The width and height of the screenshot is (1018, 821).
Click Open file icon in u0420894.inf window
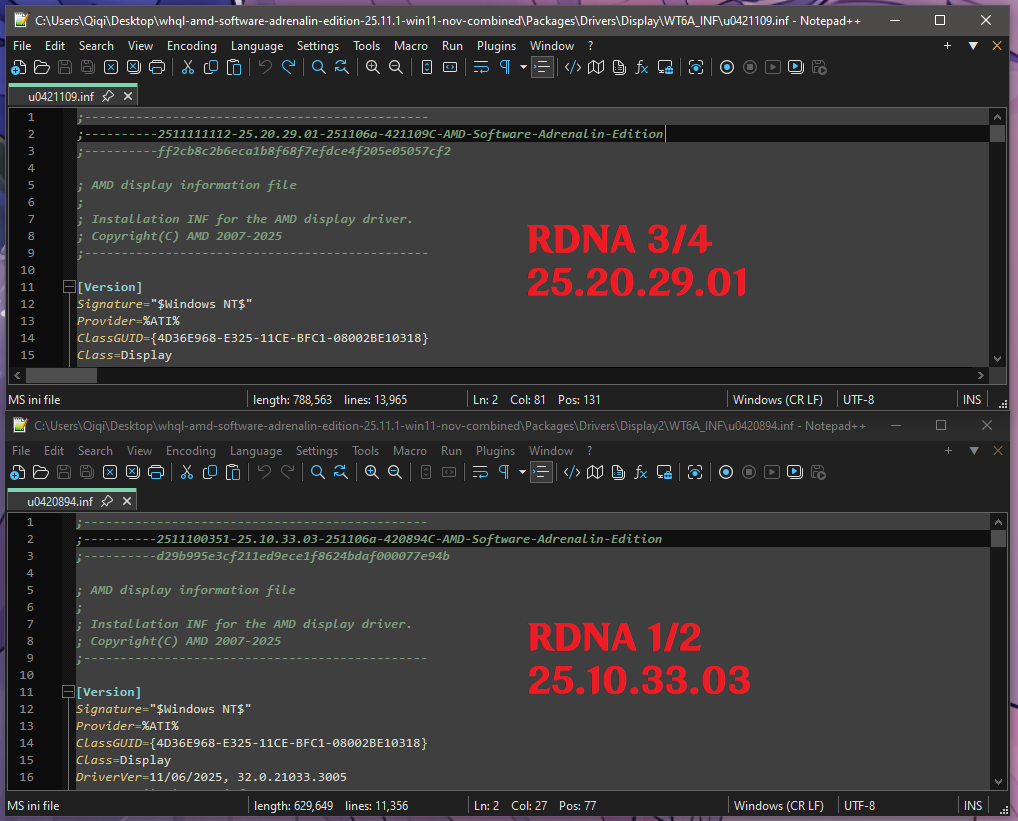tap(40, 472)
